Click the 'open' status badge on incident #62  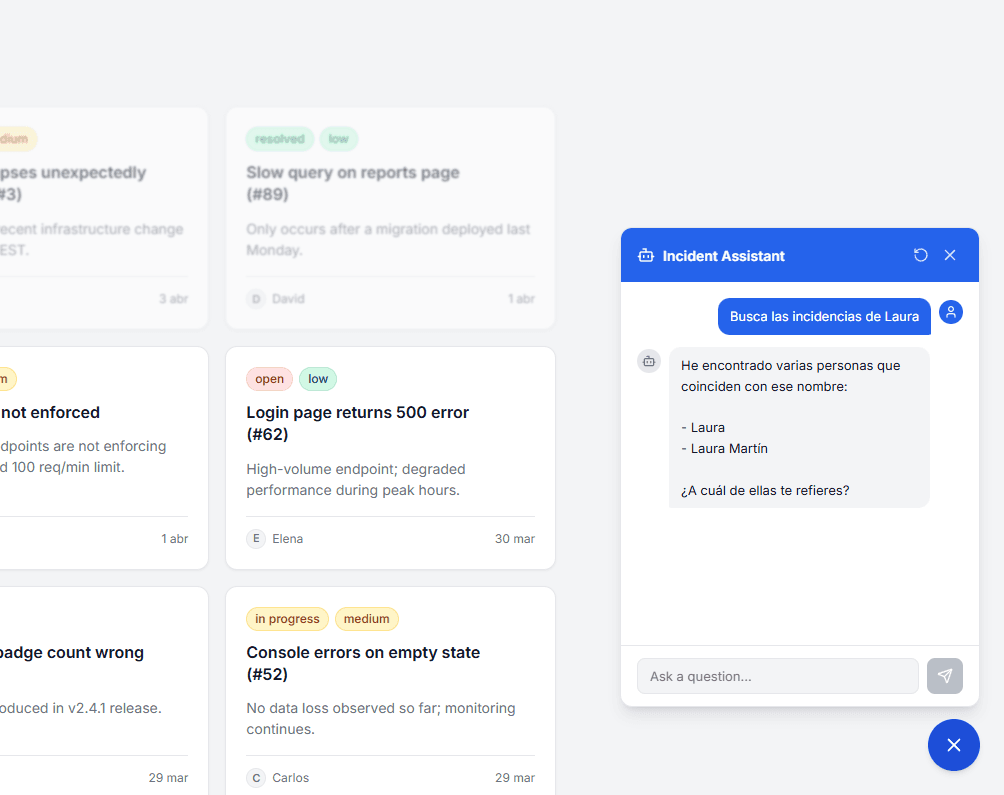269,379
